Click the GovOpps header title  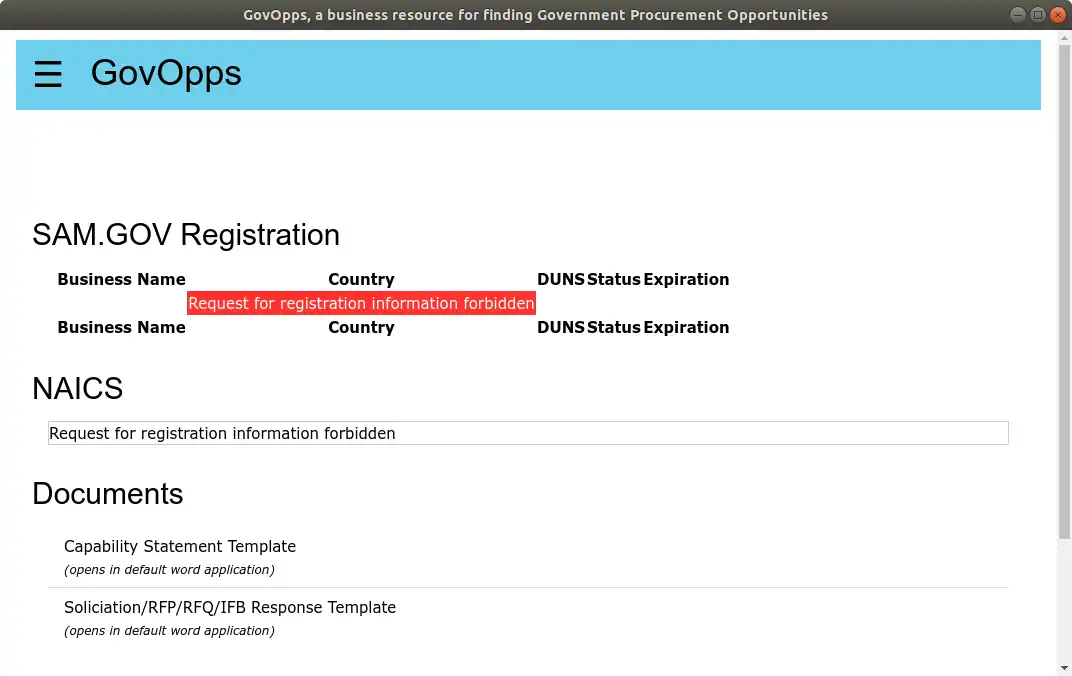(166, 73)
